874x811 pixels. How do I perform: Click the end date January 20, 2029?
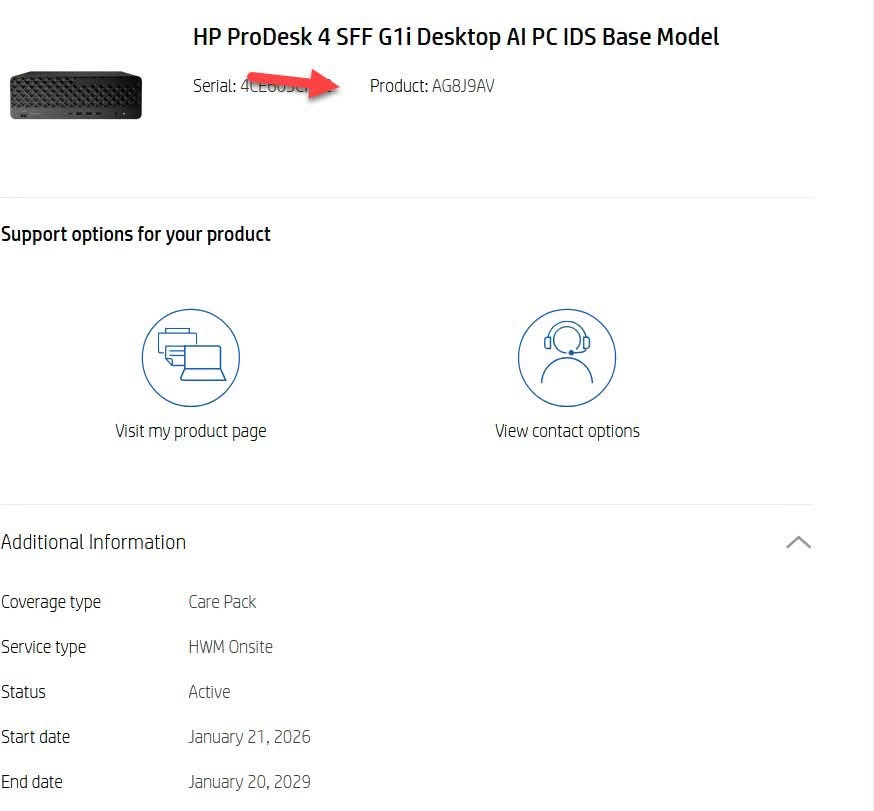click(249, 782)
